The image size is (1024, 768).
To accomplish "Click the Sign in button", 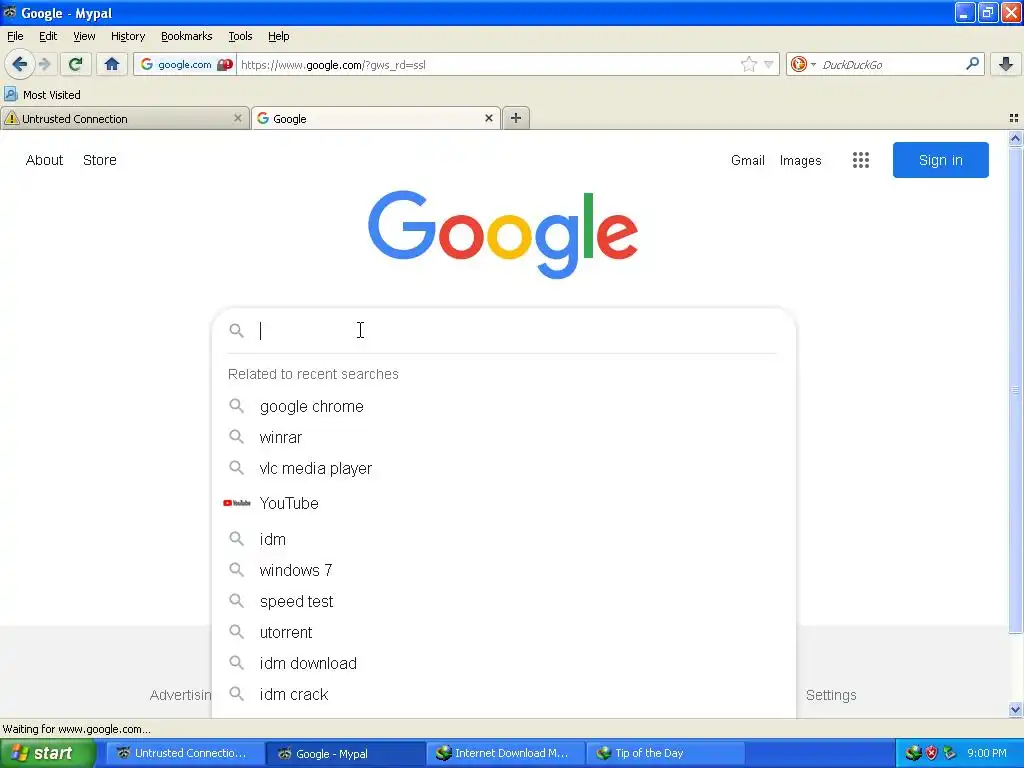I will [940, 160].
